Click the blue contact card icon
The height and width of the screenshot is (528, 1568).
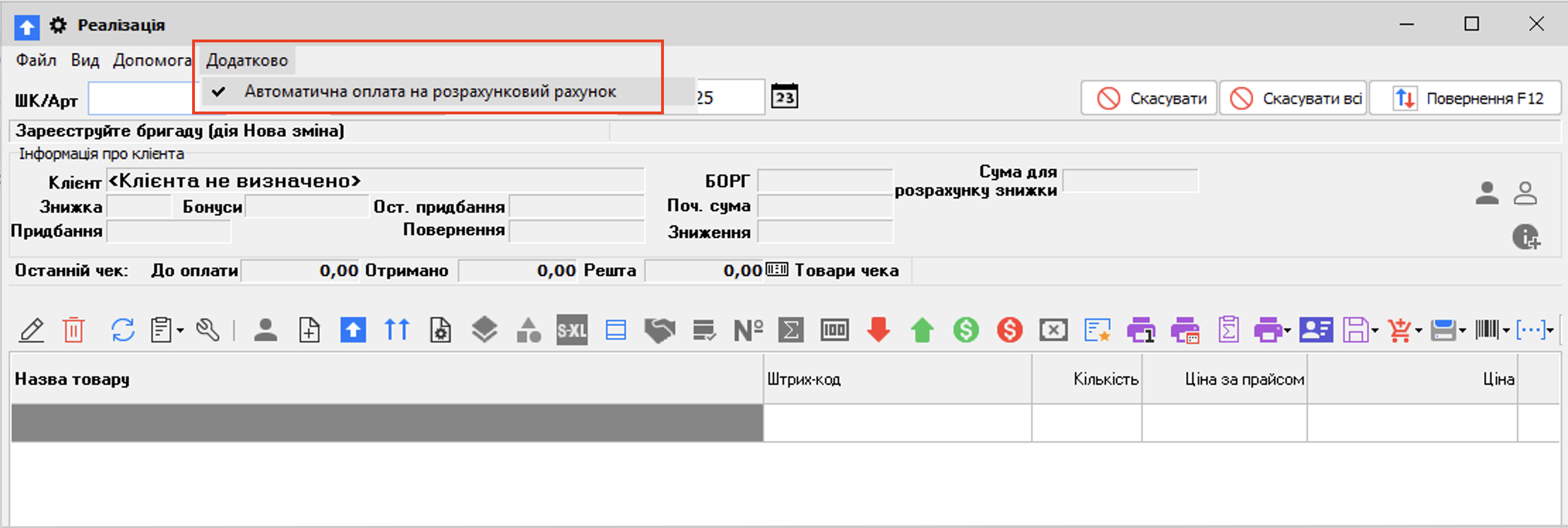[1317, 330]
